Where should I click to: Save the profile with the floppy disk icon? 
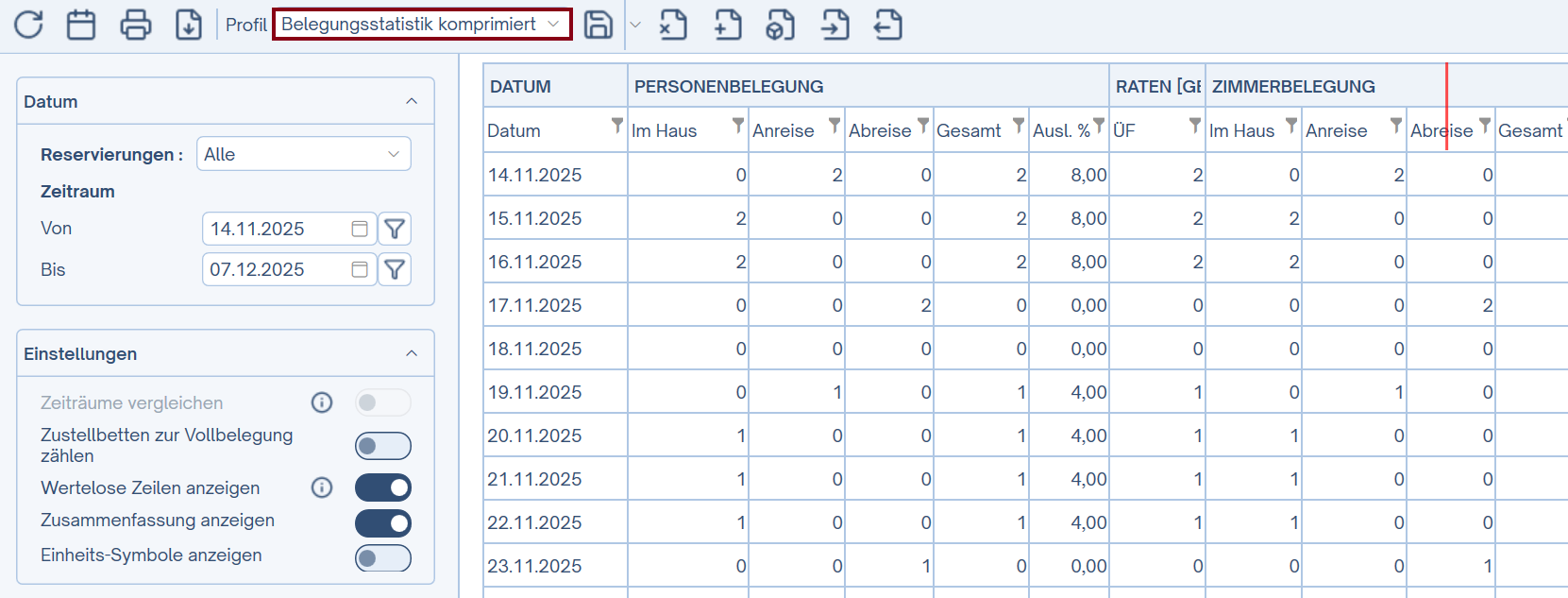pyautogui.click(x=599, y=25)
